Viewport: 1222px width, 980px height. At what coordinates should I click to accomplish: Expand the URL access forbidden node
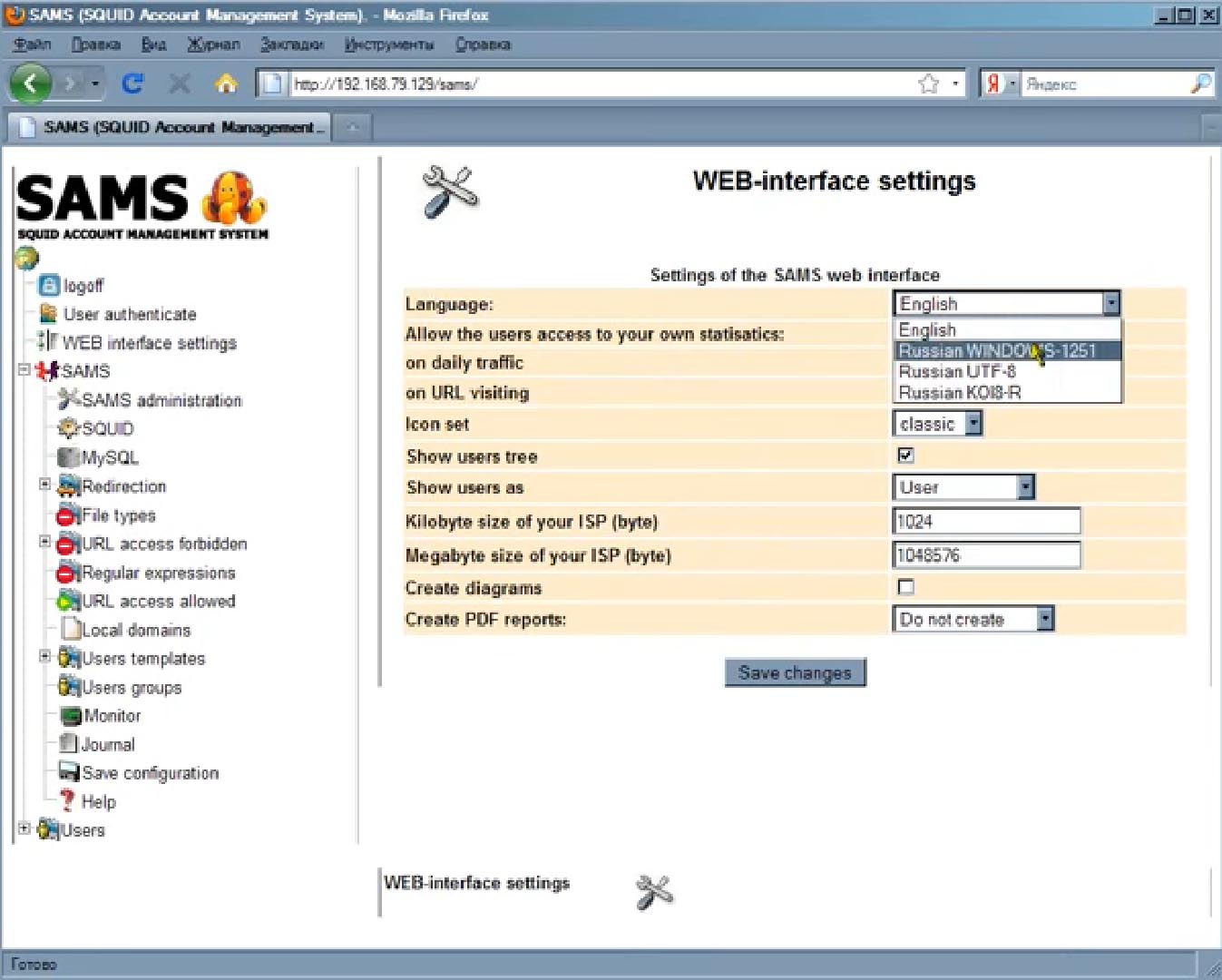pos(44,542)
